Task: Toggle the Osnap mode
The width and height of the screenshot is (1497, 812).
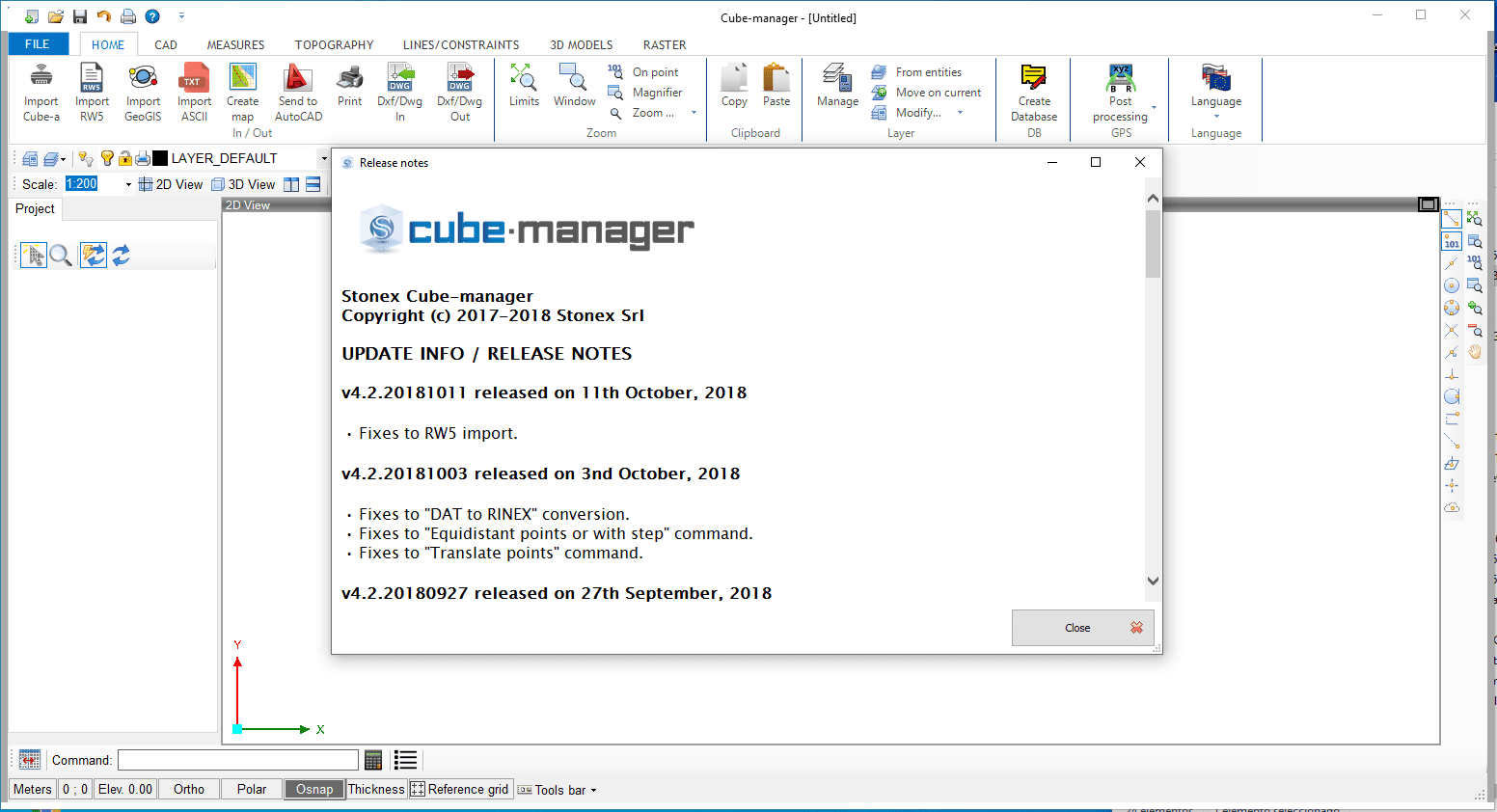Action: (x=314, y=789)
